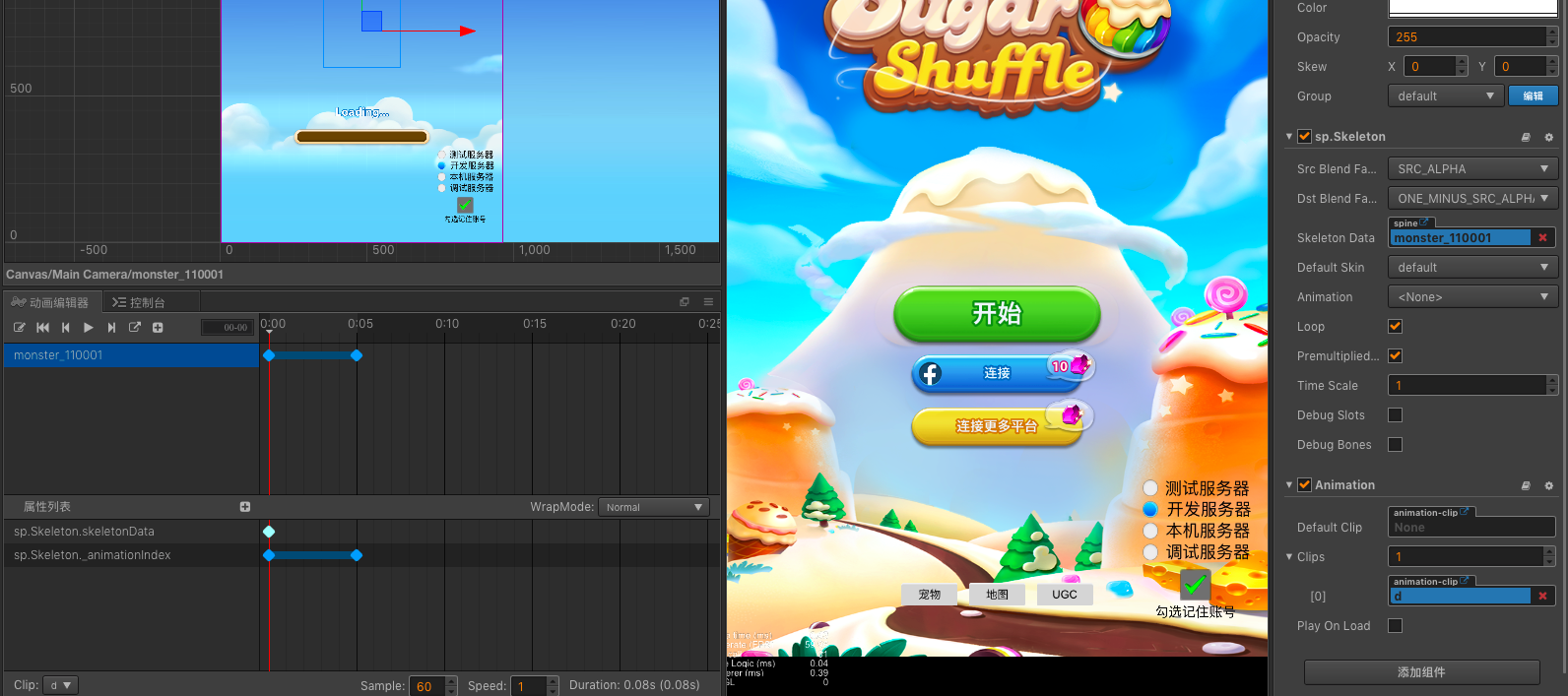Select first keyframe on monster_110001 track
The image size is (1568, 696).
click(x=269, y=355)
